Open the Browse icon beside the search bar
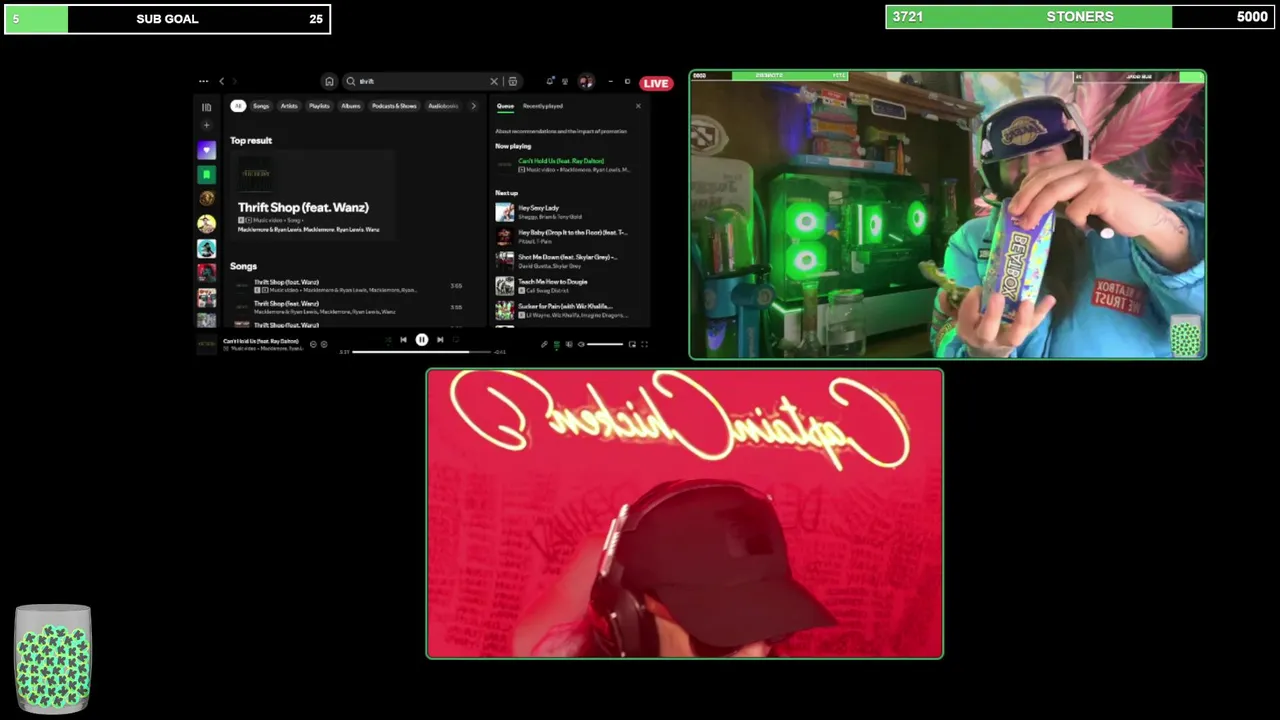 [x=513, y=82]
